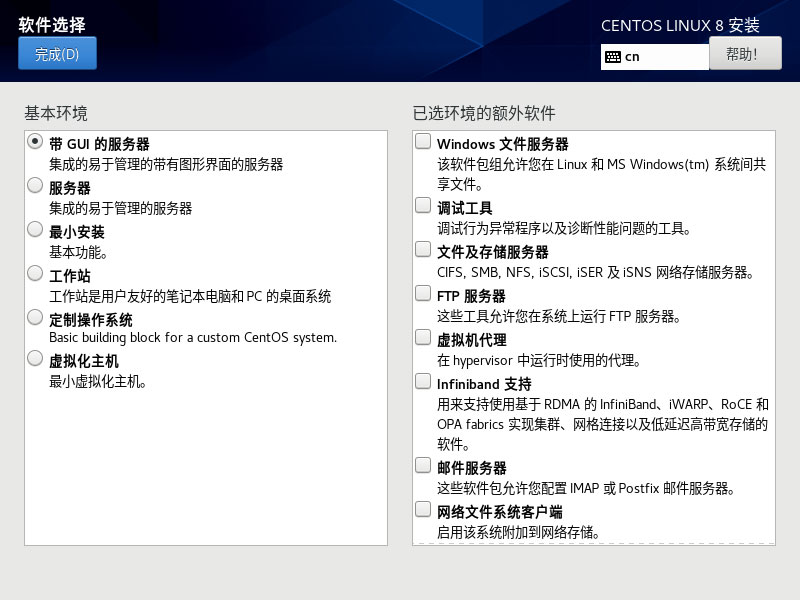Click text 调试行为异常程序以及诊断性能问题的工具。
The width and height of the screenshot is (800, 600).
coord(564,228)
